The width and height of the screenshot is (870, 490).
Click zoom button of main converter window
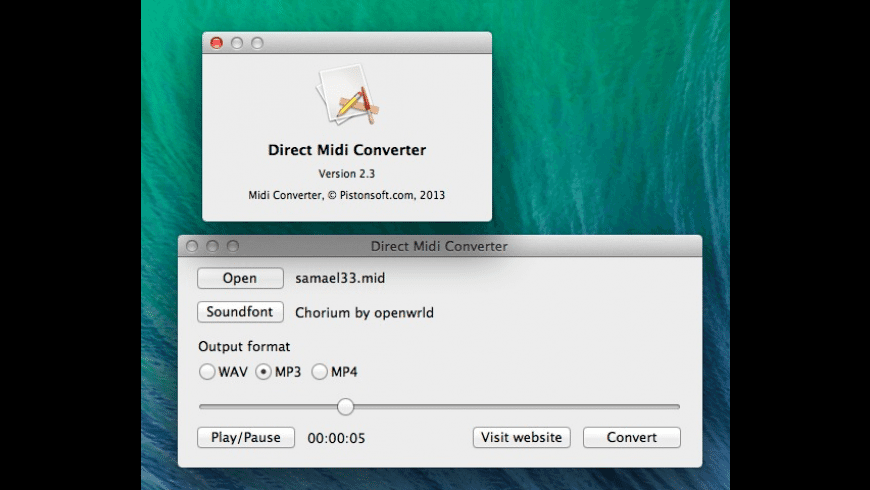coord(233,246)
